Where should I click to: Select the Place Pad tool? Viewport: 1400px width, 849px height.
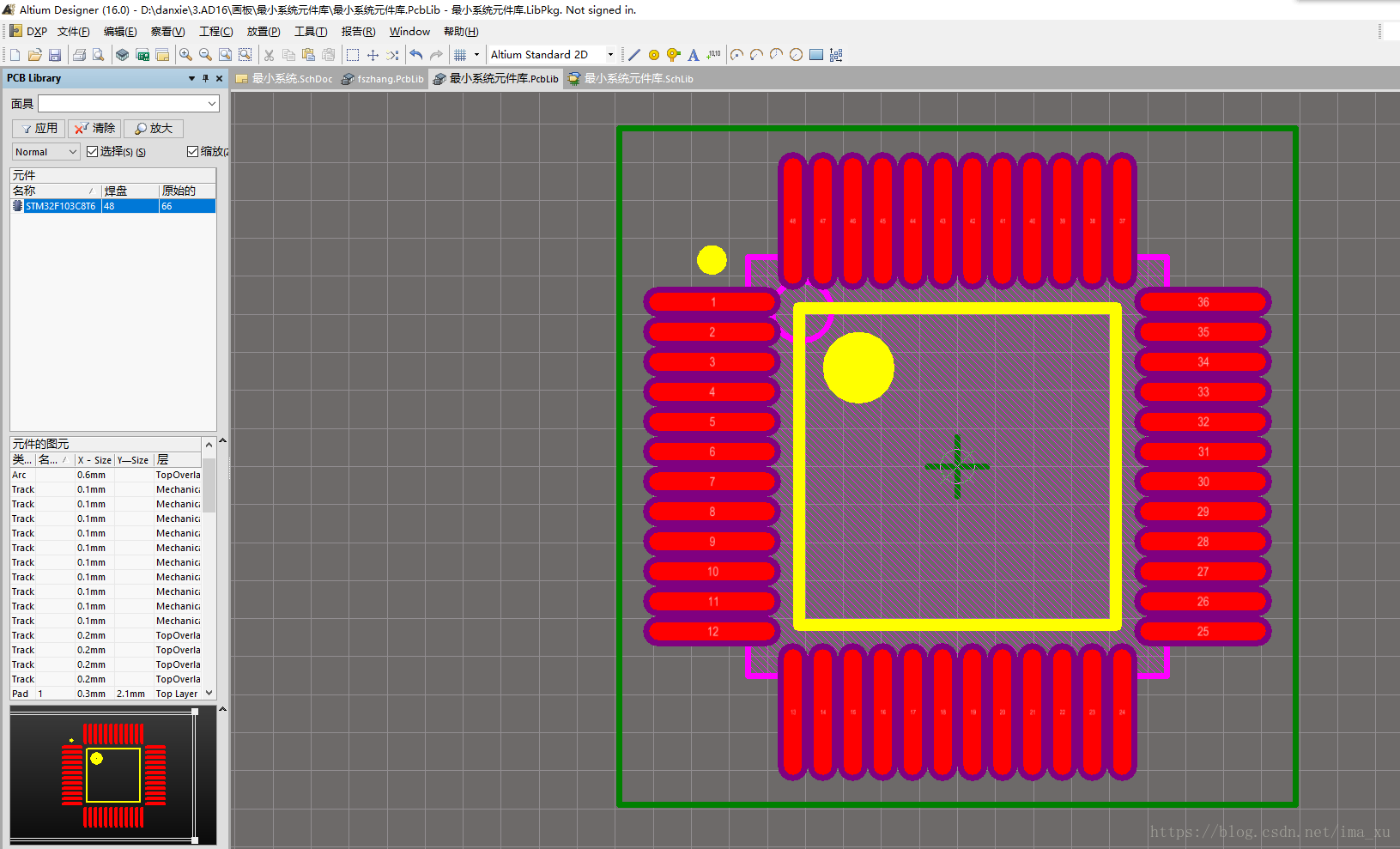pyautogui.click(x=654, y=55)
